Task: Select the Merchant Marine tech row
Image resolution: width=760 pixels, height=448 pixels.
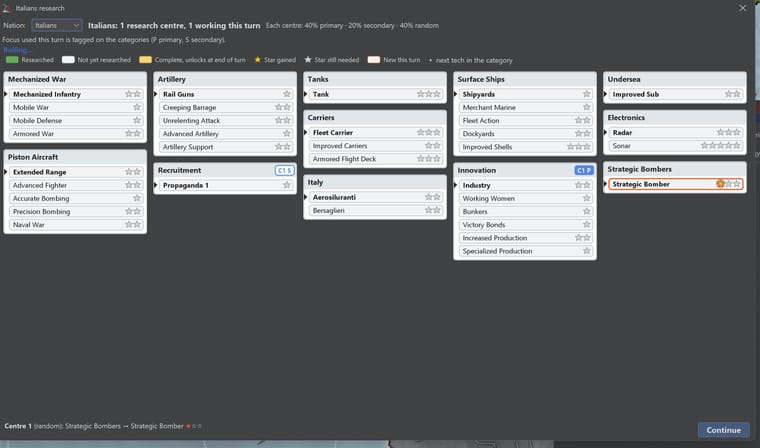Action: click(526, 107)
